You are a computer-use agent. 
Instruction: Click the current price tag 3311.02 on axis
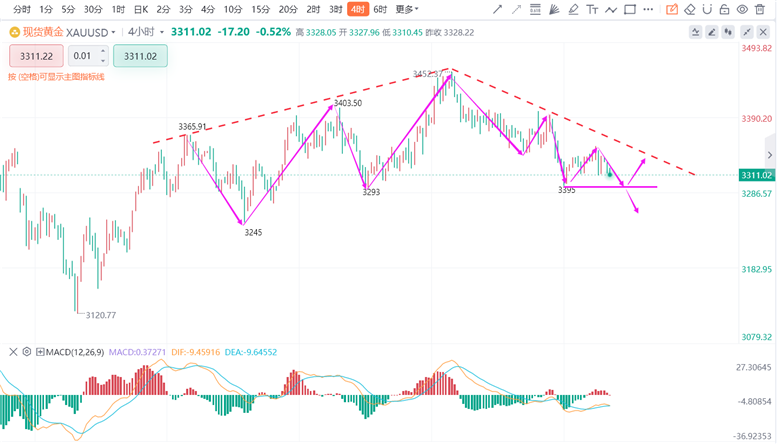tap(756, 175)
